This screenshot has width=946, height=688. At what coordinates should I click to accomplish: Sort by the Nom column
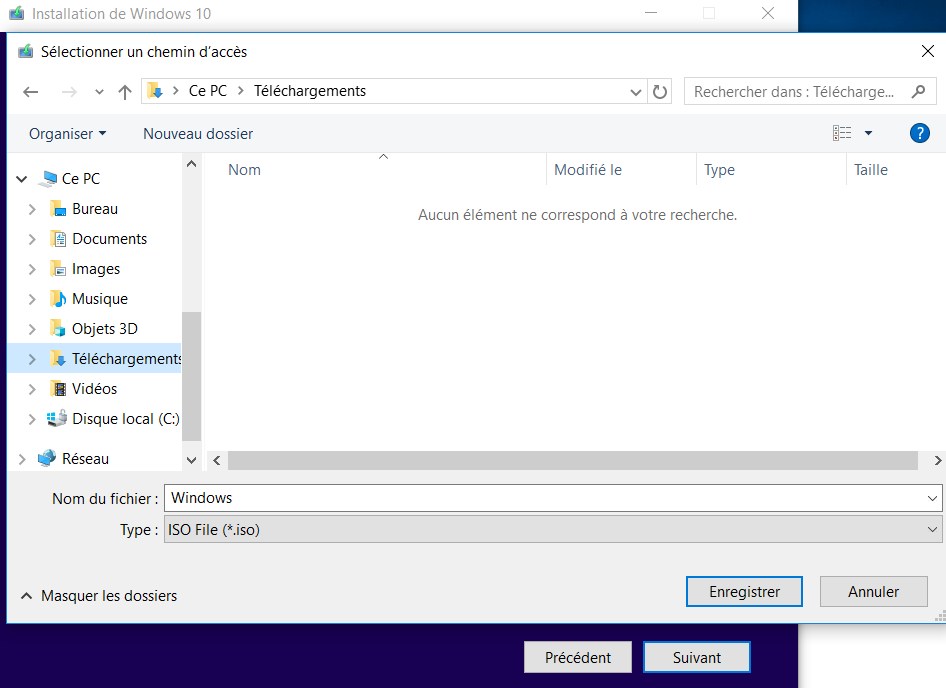click(x=244, y=170)
